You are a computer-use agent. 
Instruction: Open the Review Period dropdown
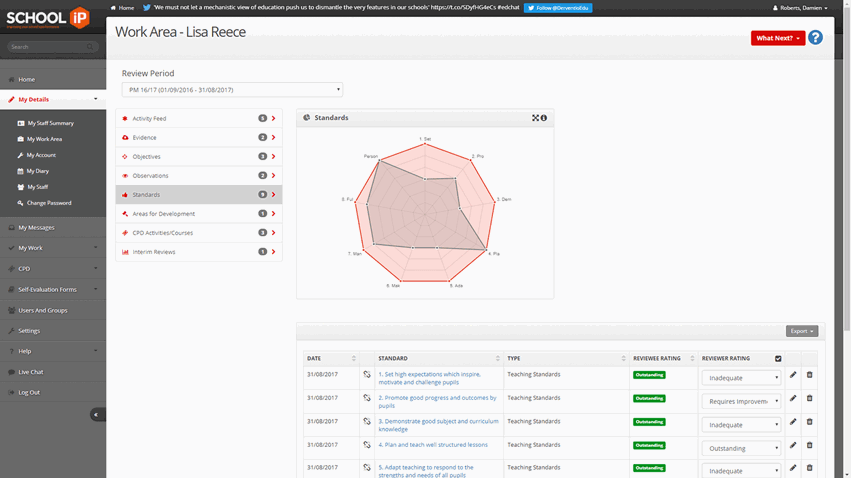232,90
